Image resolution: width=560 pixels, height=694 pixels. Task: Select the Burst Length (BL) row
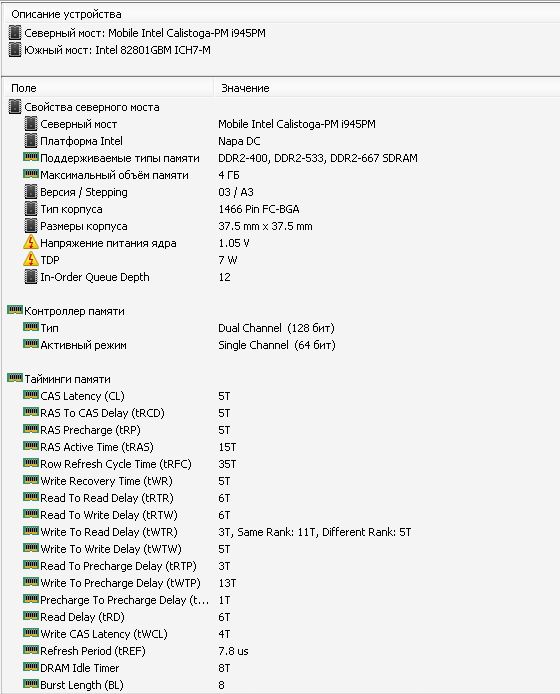[x=282, y=685]
